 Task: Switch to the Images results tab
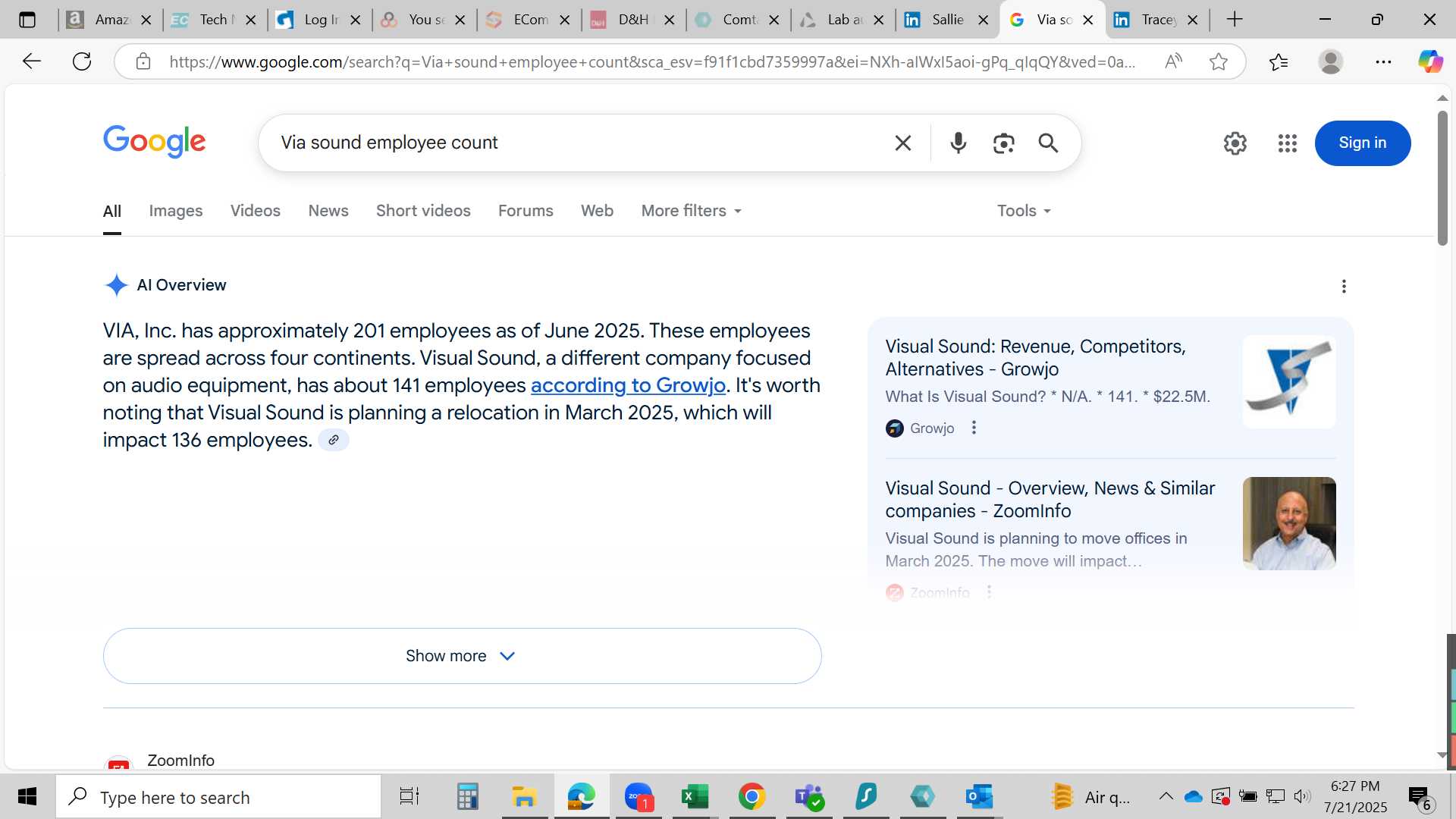tap(176, 211)
